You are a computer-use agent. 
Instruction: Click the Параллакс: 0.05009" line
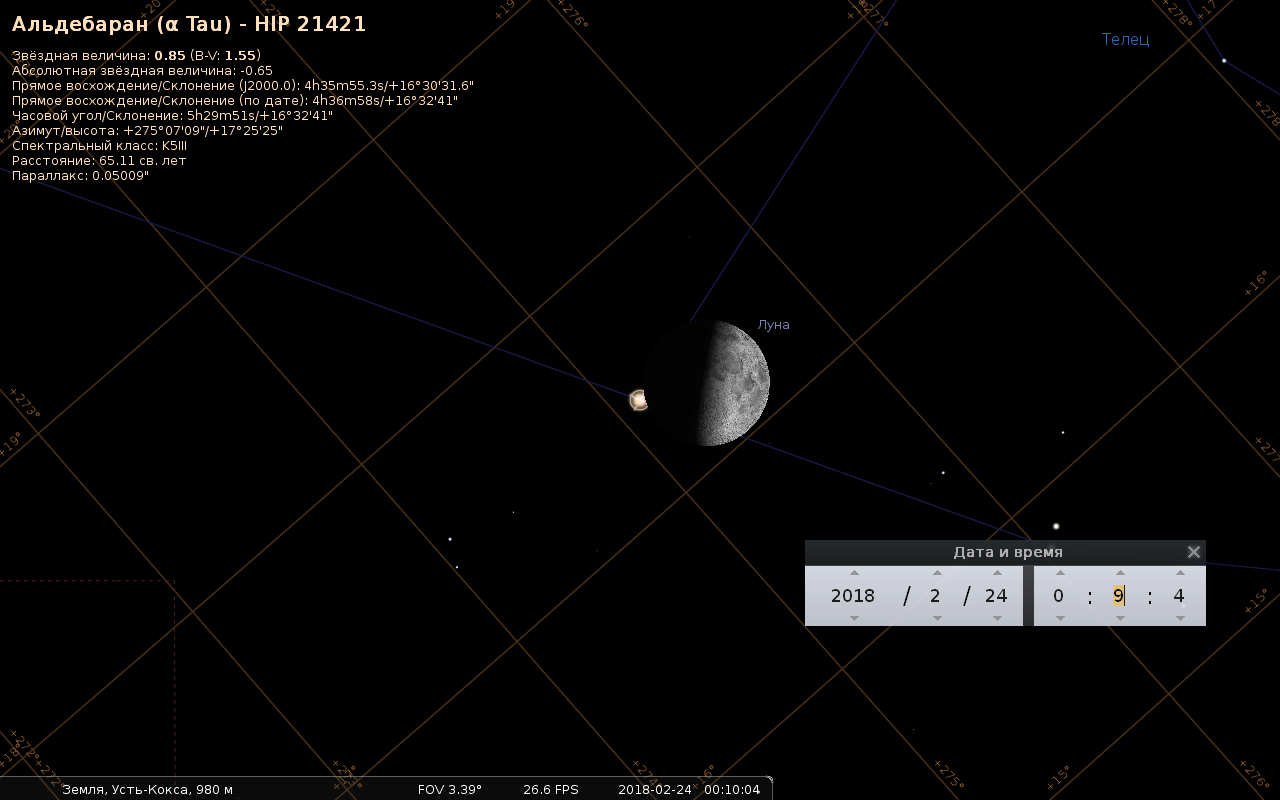pyautogui.click(x=80, y=176)
